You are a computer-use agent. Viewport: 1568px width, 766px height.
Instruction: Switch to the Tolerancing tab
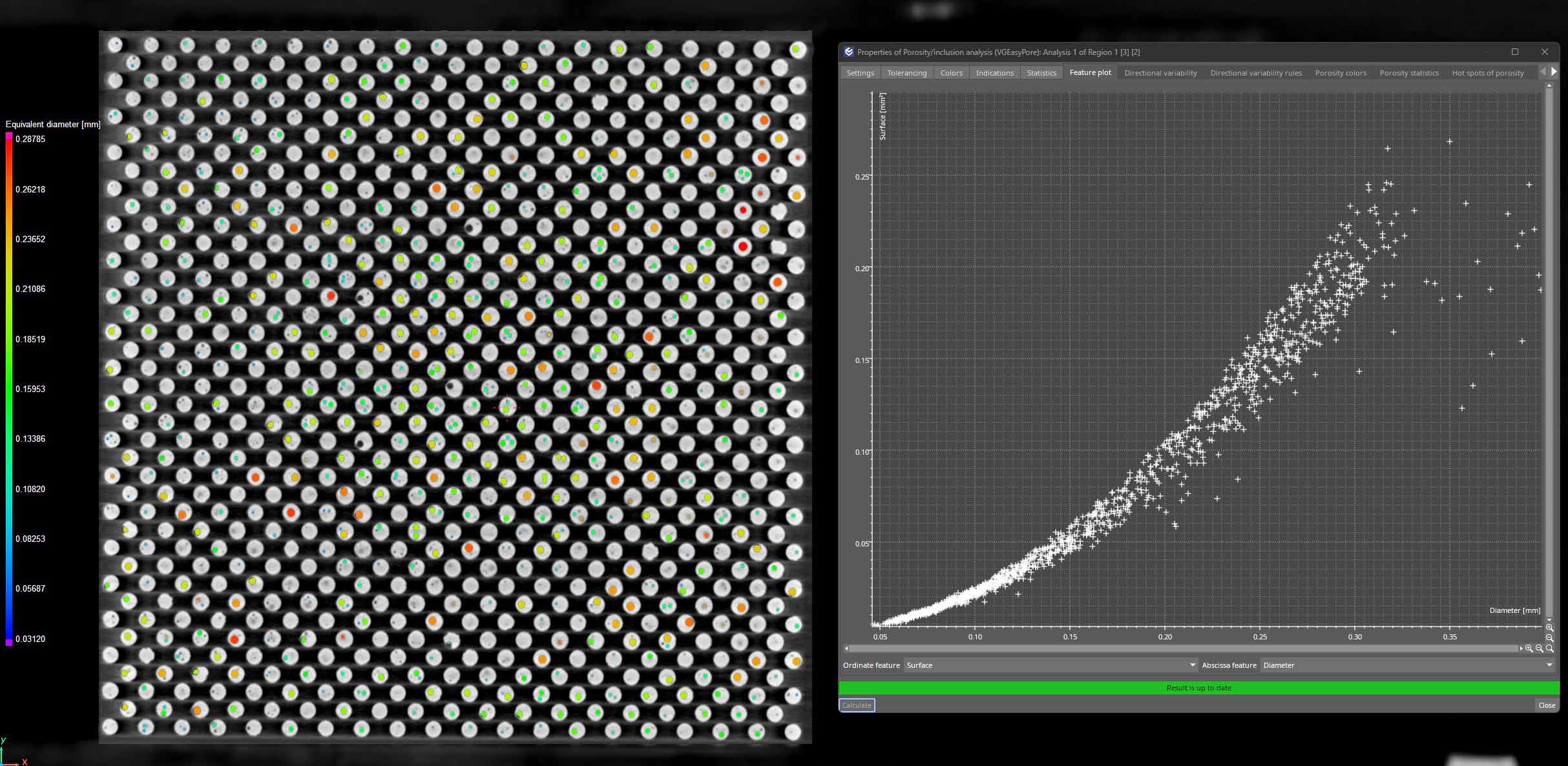pos(907,73)
